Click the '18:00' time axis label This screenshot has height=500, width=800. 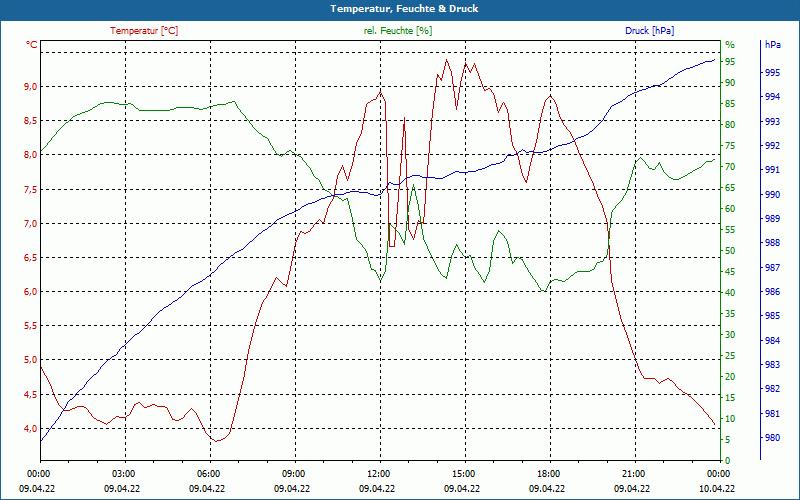coord(548,474)
